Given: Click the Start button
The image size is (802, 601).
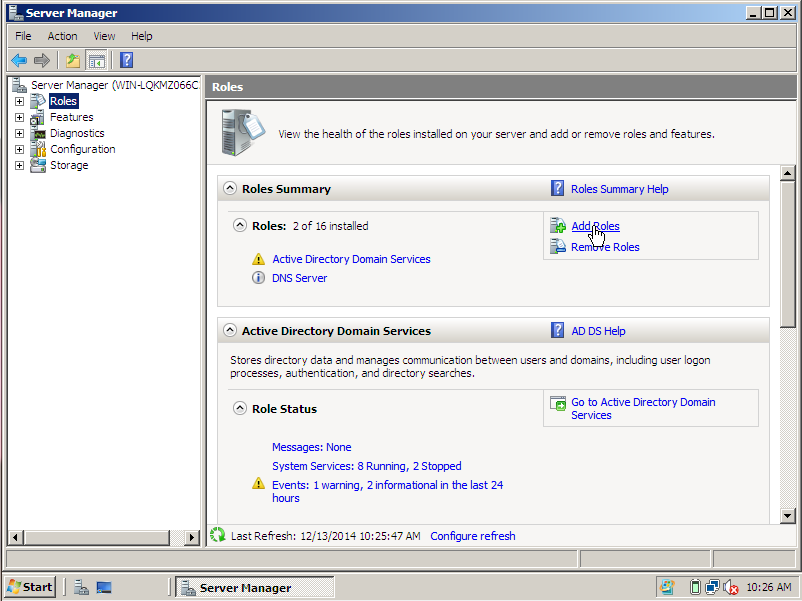Looking at the screenshot, I should 31,587.
